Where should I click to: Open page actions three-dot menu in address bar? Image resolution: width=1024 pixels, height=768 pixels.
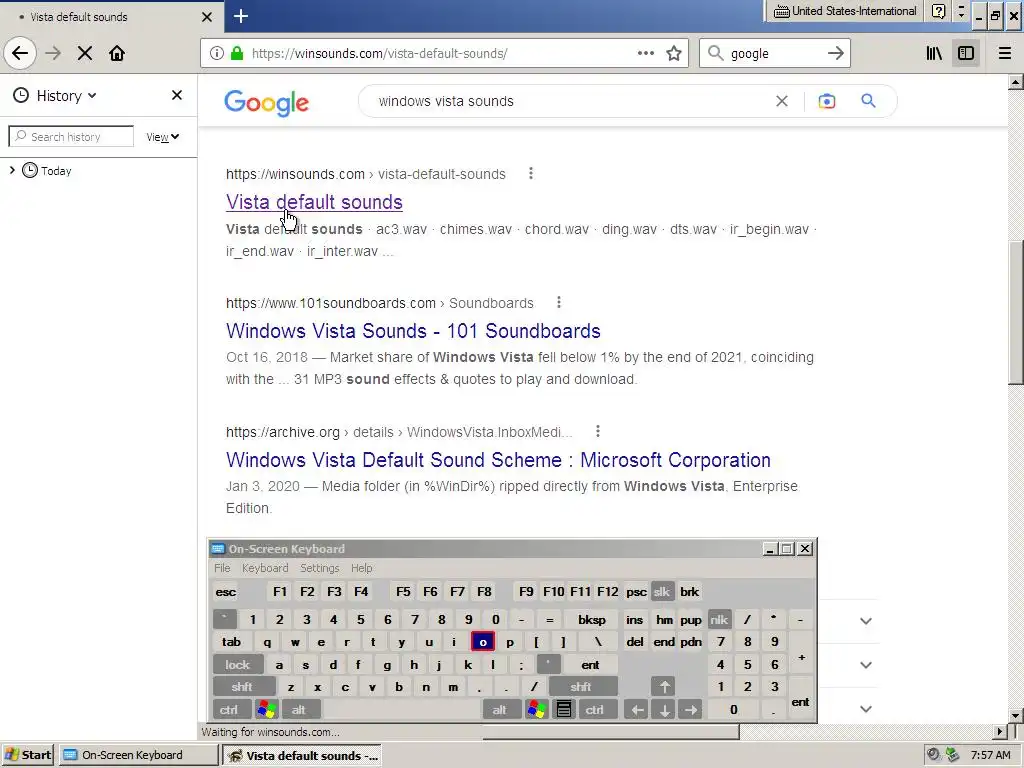pos(646,54)
